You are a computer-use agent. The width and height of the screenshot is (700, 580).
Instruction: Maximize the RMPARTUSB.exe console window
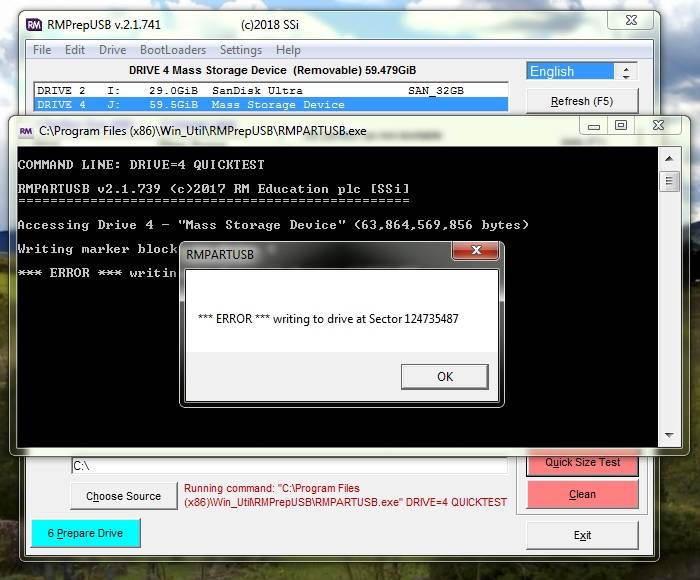click(620, 126)
